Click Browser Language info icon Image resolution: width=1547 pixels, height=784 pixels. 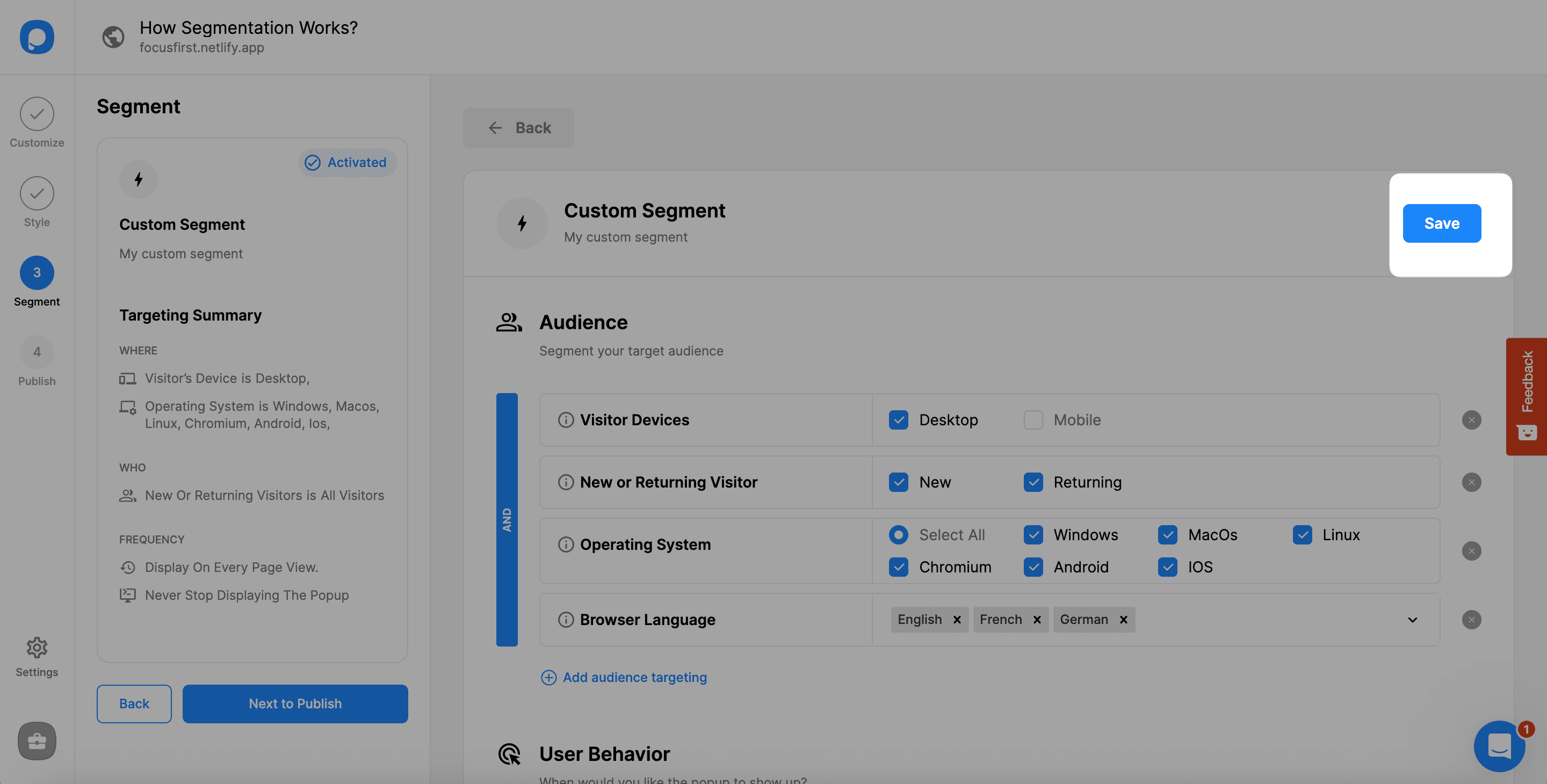tap(566, 620)
